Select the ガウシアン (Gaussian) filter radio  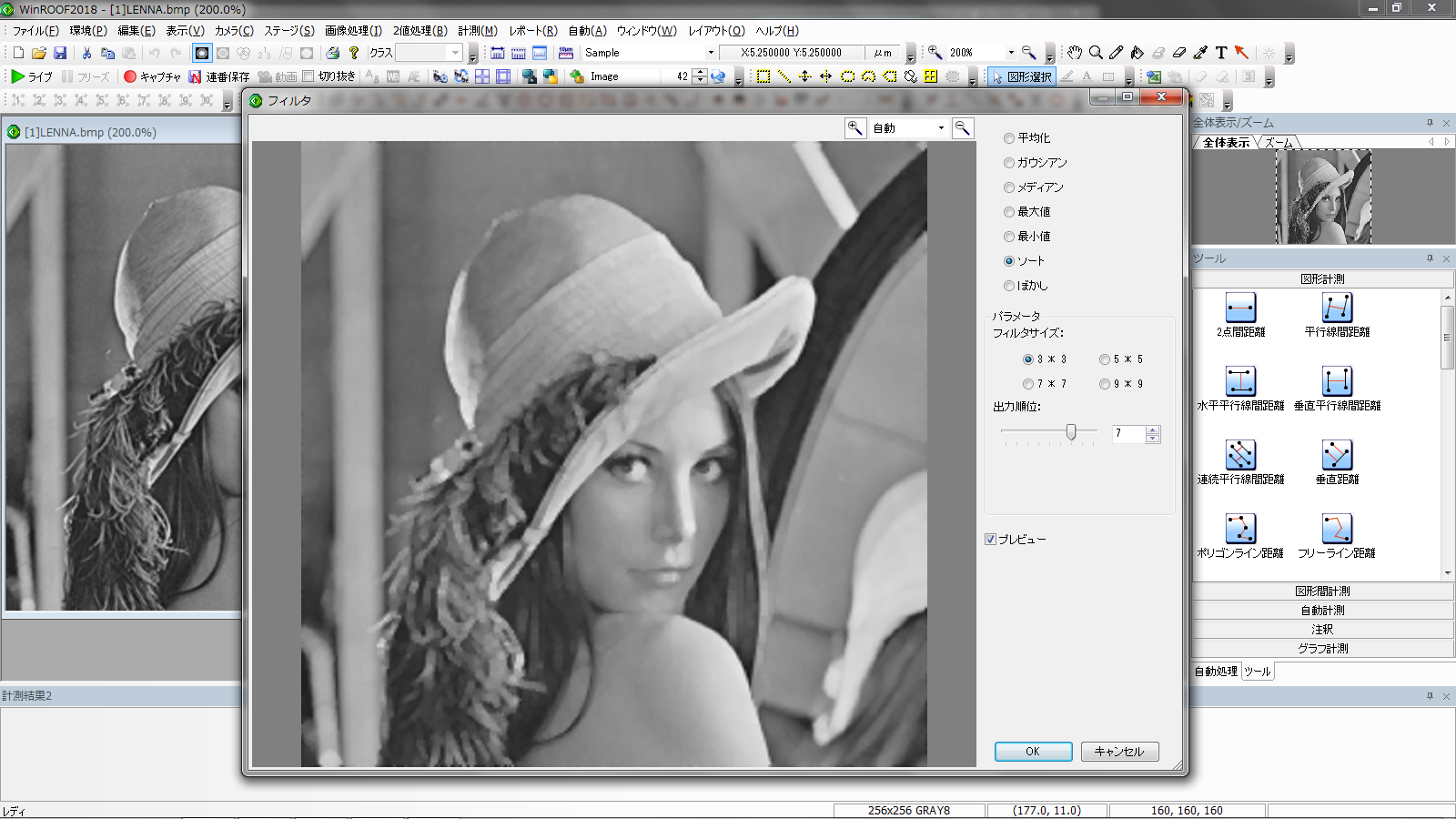(x=1009, y=163)
